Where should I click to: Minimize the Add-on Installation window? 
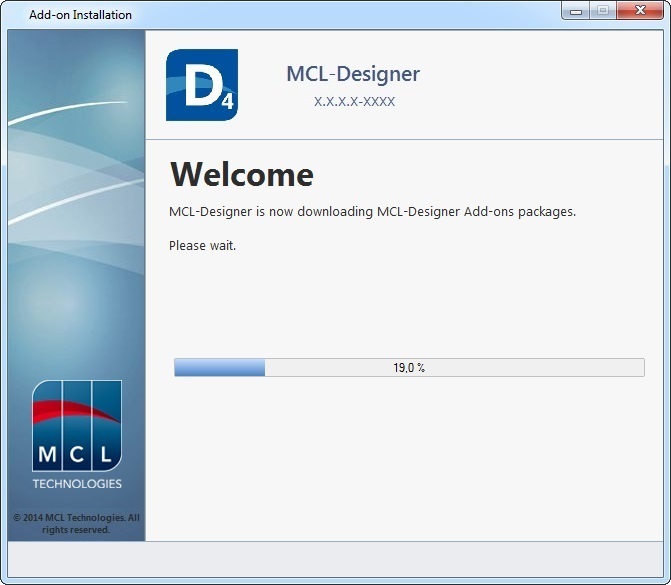(575, 11)
